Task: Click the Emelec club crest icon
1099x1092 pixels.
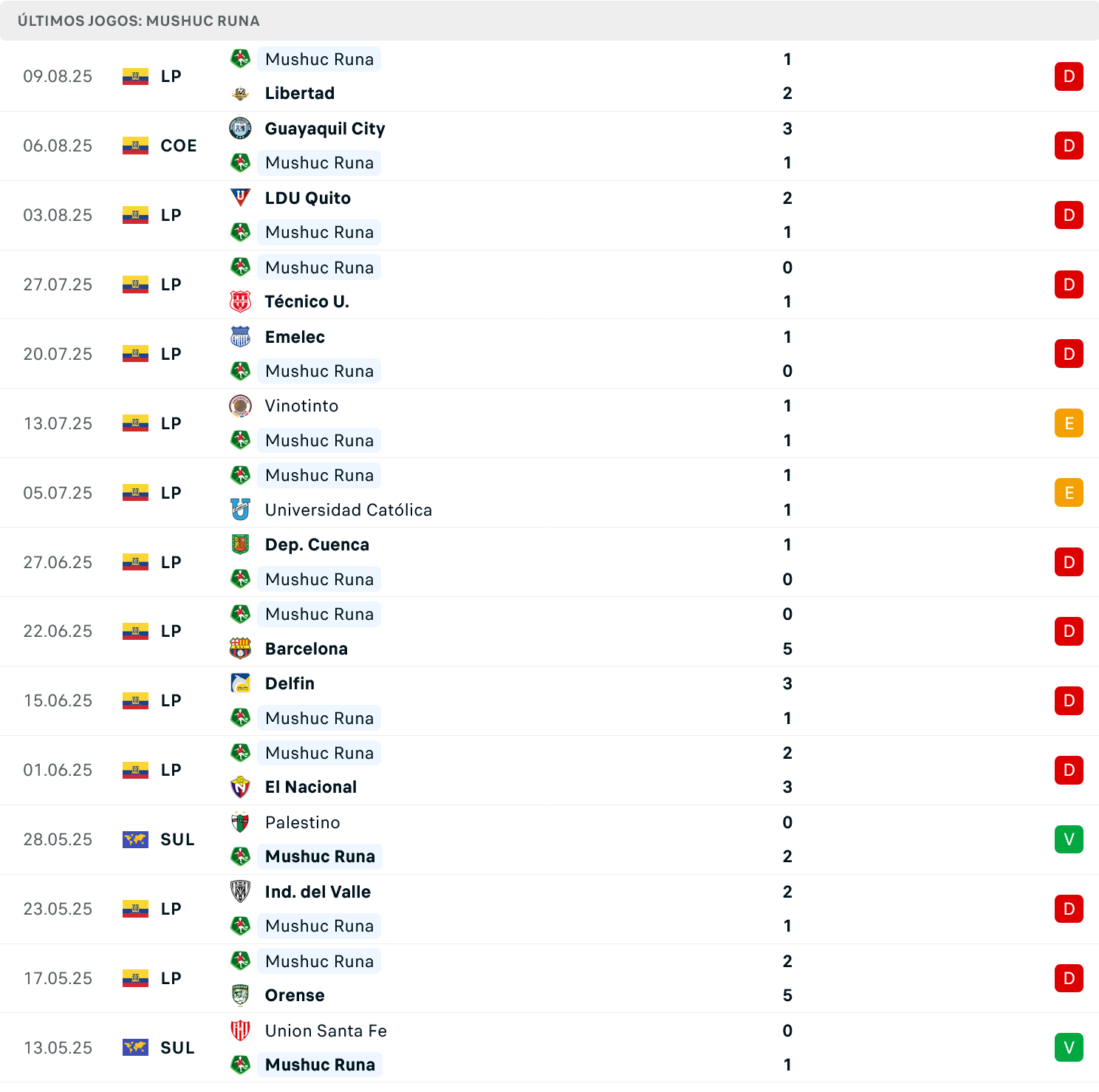Action: pos(240,337)
